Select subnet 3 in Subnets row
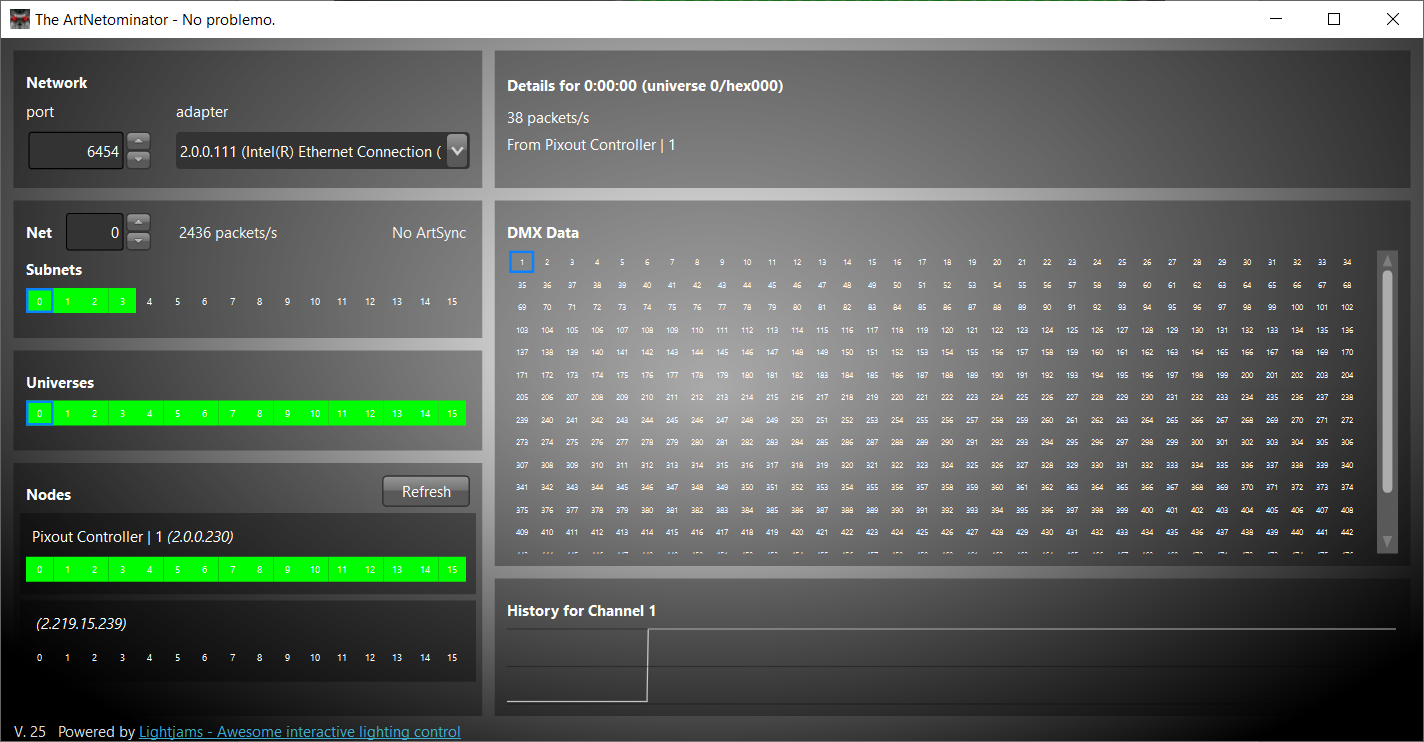Viewport: 1424px width, 742px height. 122,301
